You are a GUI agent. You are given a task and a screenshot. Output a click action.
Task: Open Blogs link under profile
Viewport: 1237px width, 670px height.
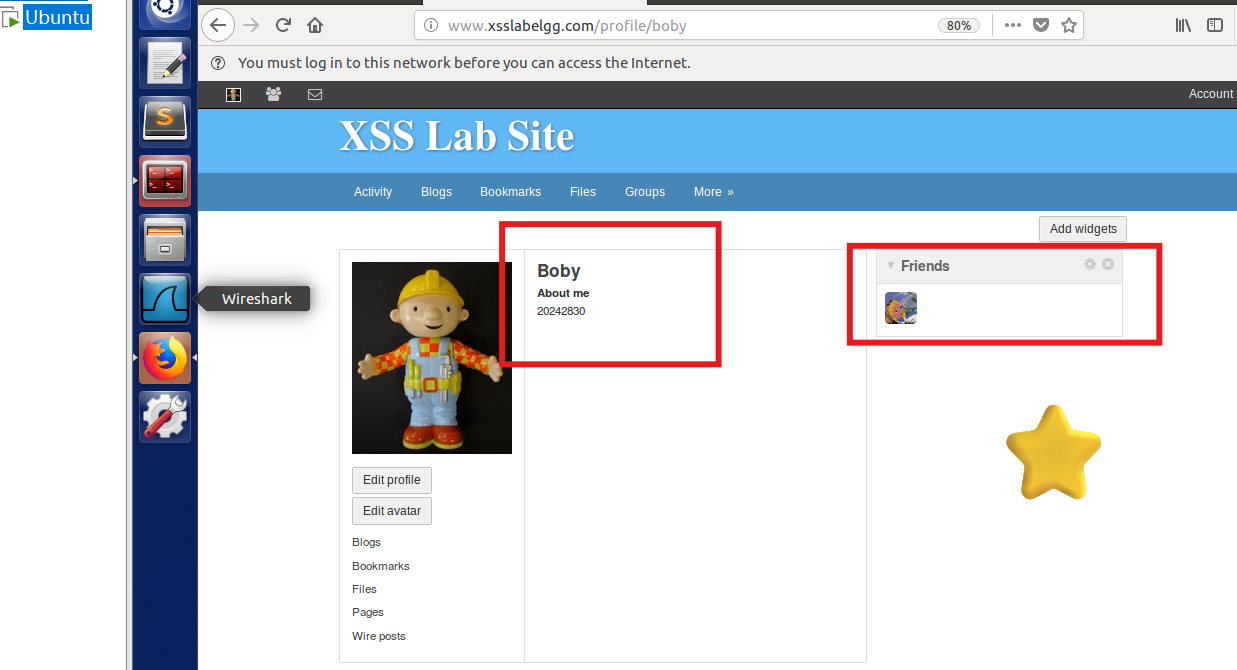tap(366, 542)
